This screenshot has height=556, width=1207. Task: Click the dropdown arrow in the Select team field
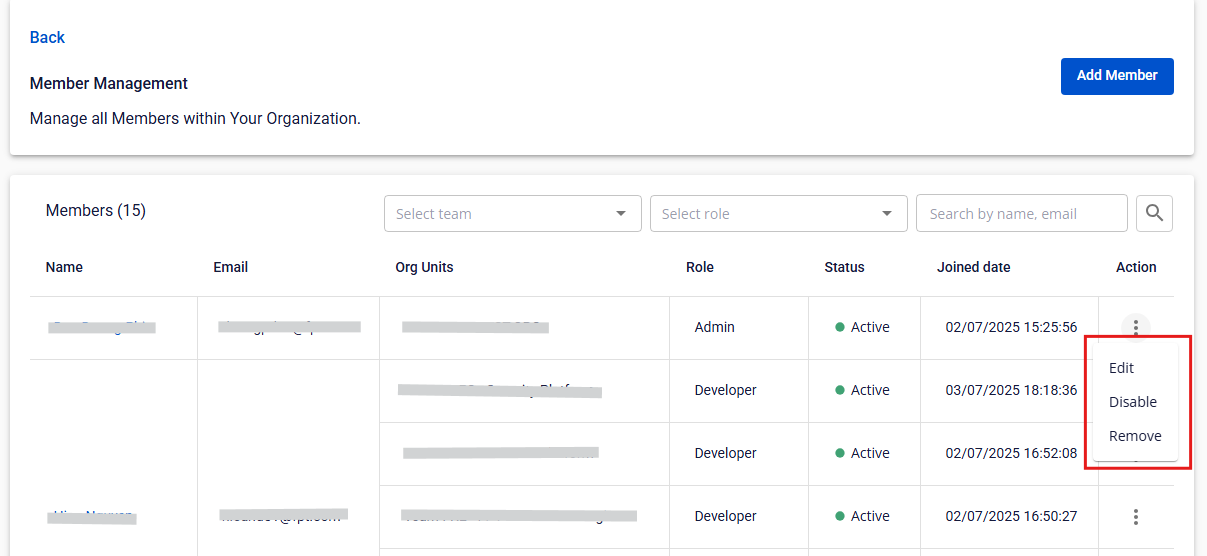point(621,214)
